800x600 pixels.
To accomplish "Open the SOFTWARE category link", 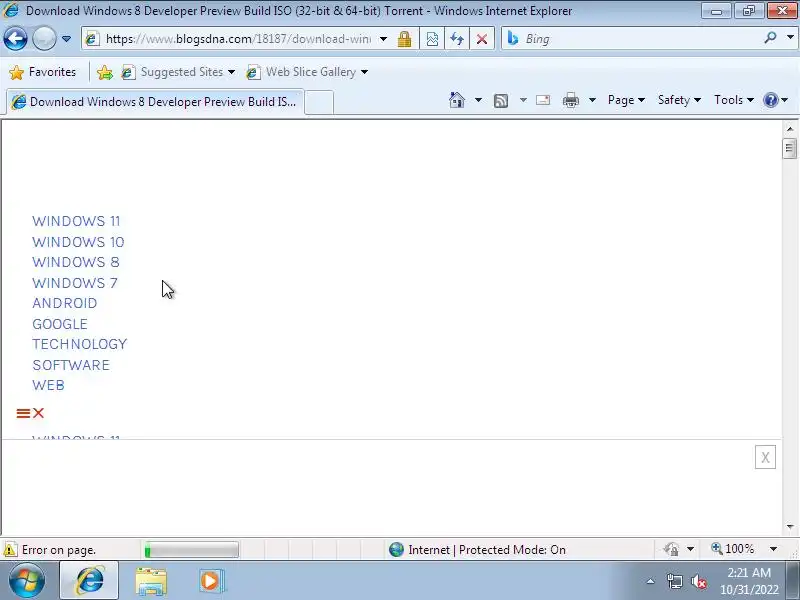I will (71, 365).
